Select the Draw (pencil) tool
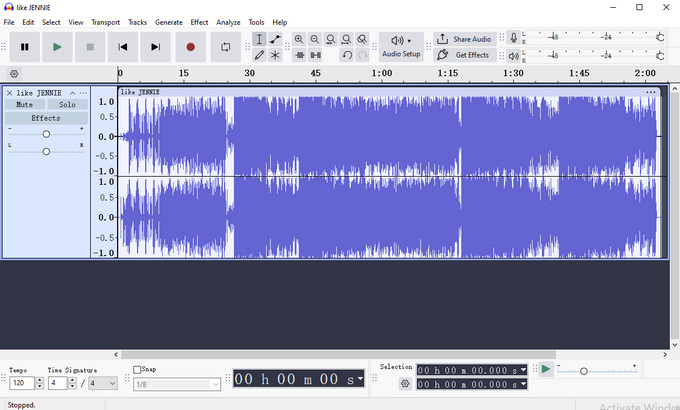 (259, 55)
